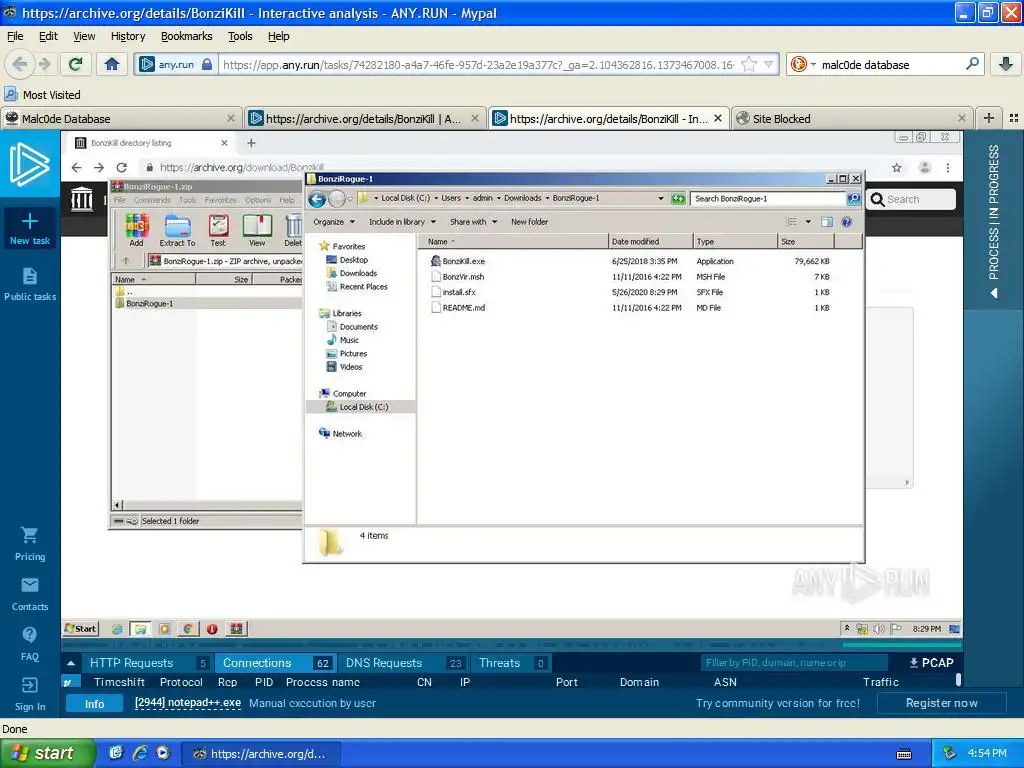Click the Filter by PID, domain field
The image size is (1024, 768).
click(x=794, y=663)
